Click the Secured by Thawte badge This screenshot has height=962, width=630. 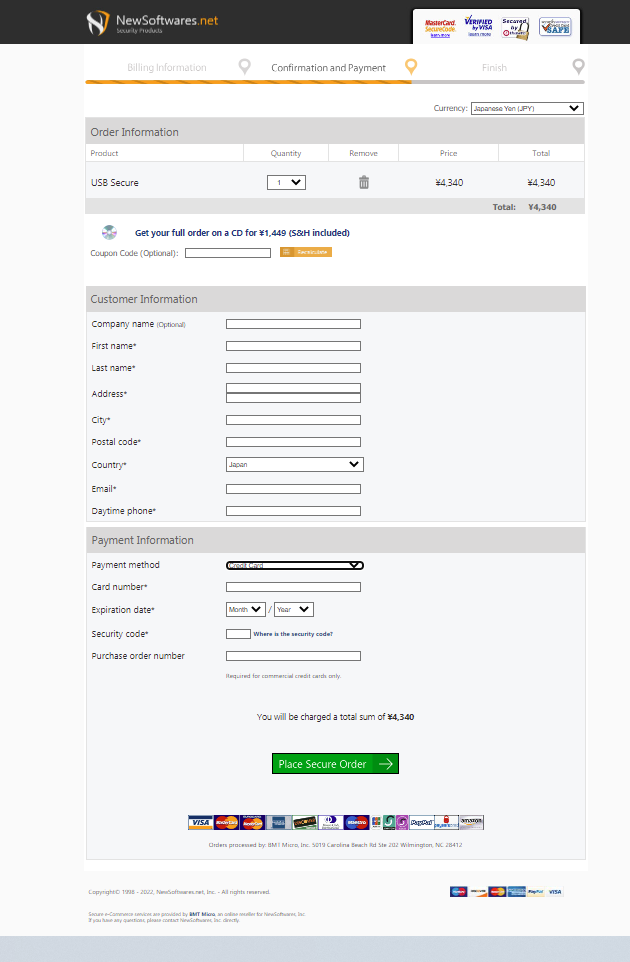coord(516,27)
